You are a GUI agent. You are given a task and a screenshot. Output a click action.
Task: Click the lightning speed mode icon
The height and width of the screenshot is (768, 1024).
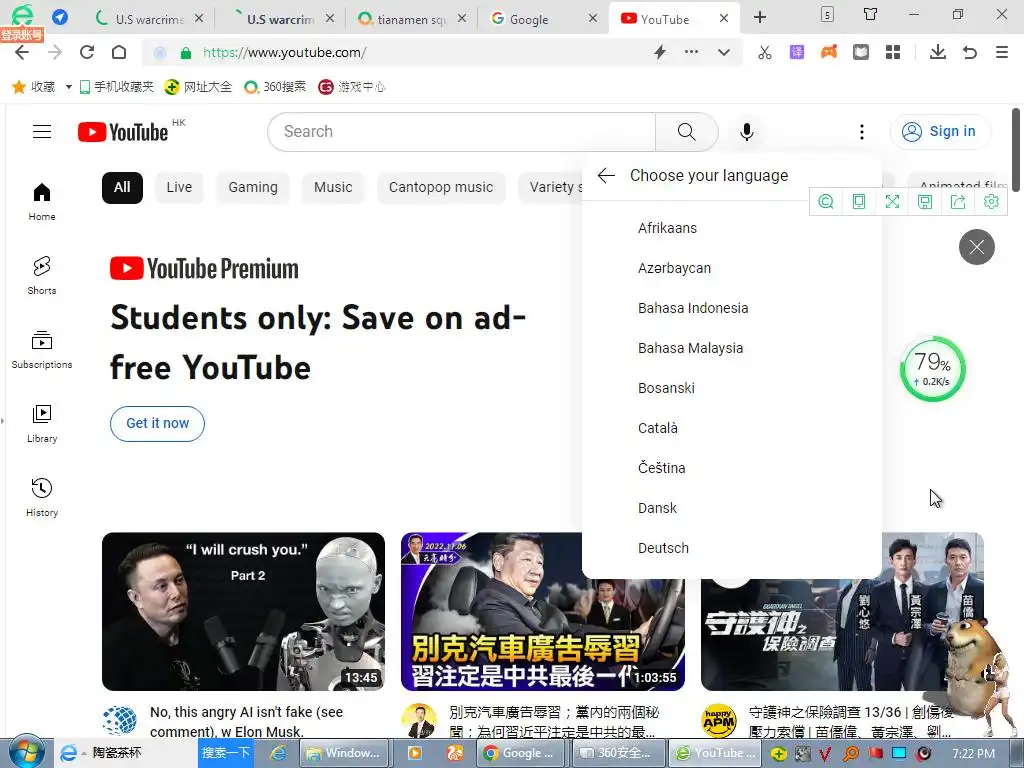[660, 52]
